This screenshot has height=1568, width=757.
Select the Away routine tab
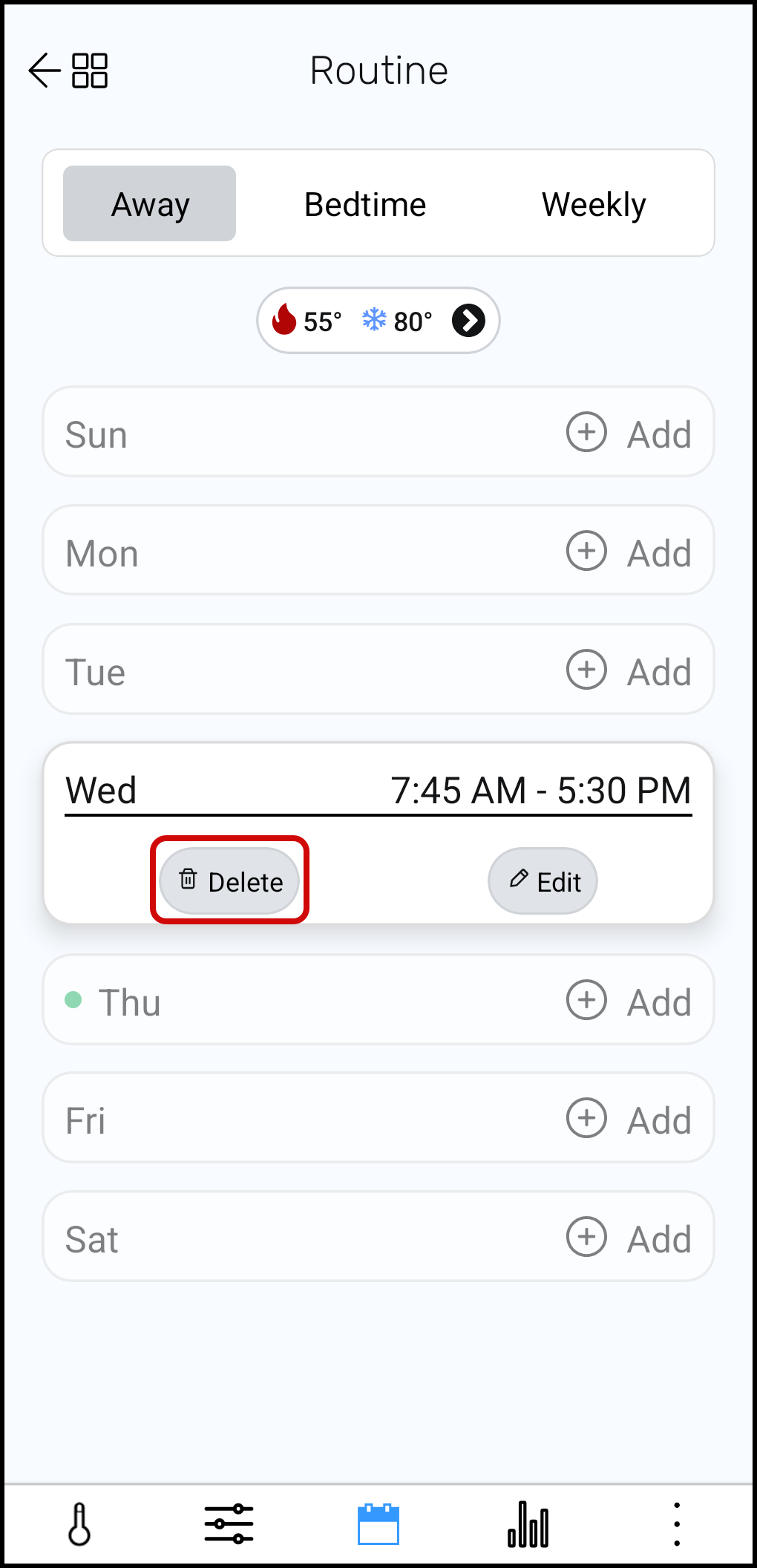pyautogui.click(x=150, y=204)
